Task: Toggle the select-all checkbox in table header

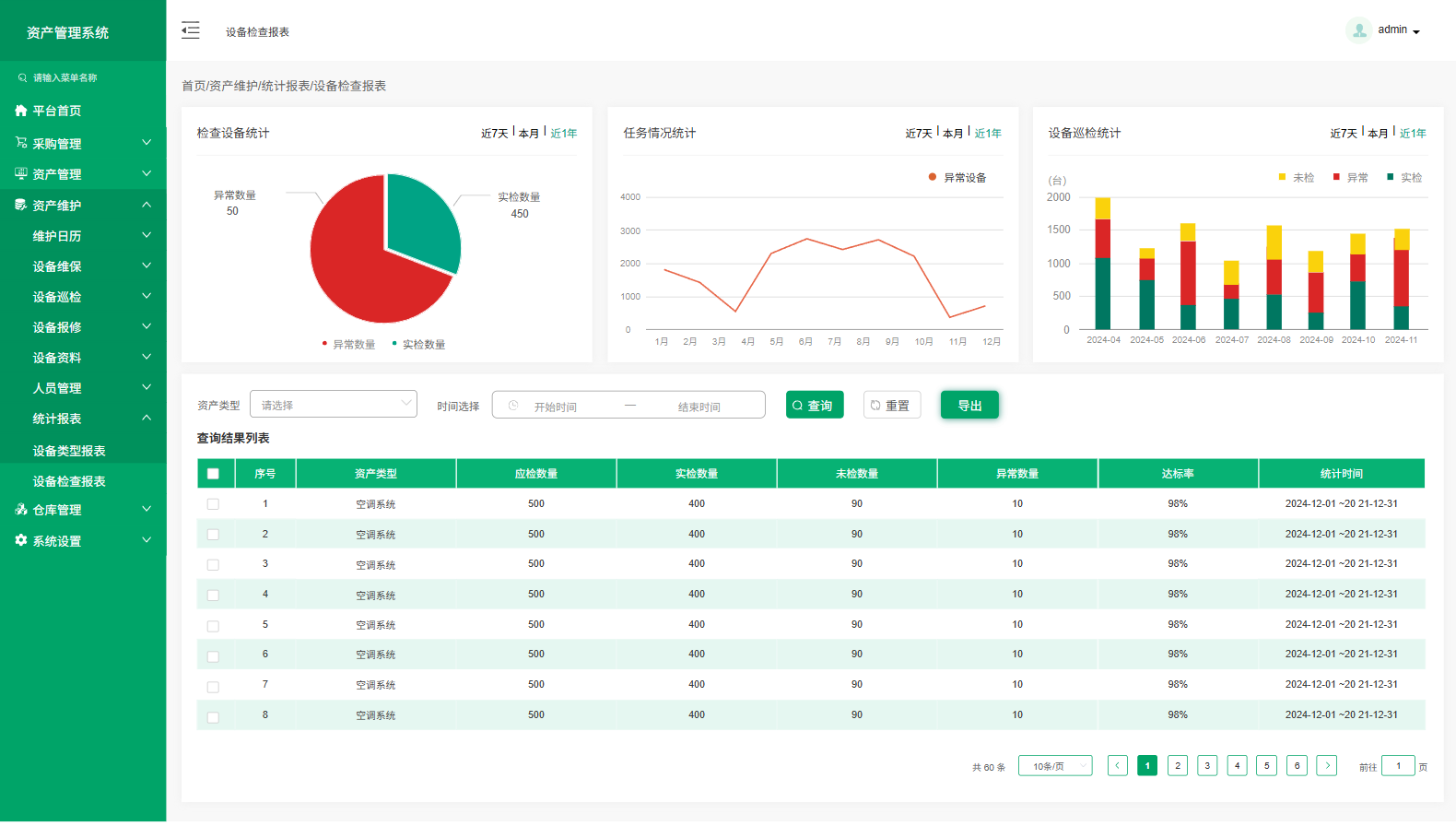Action: (213, 474)
